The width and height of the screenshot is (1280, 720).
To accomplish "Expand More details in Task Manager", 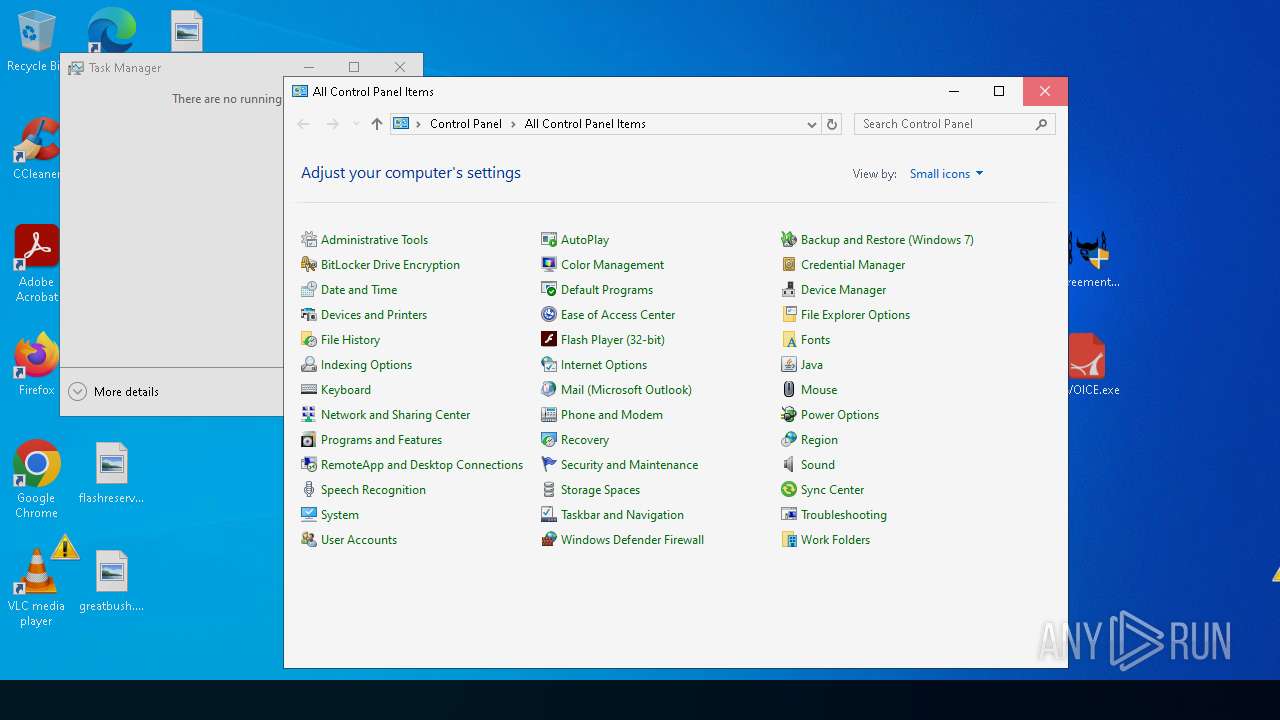I will 114,392.
